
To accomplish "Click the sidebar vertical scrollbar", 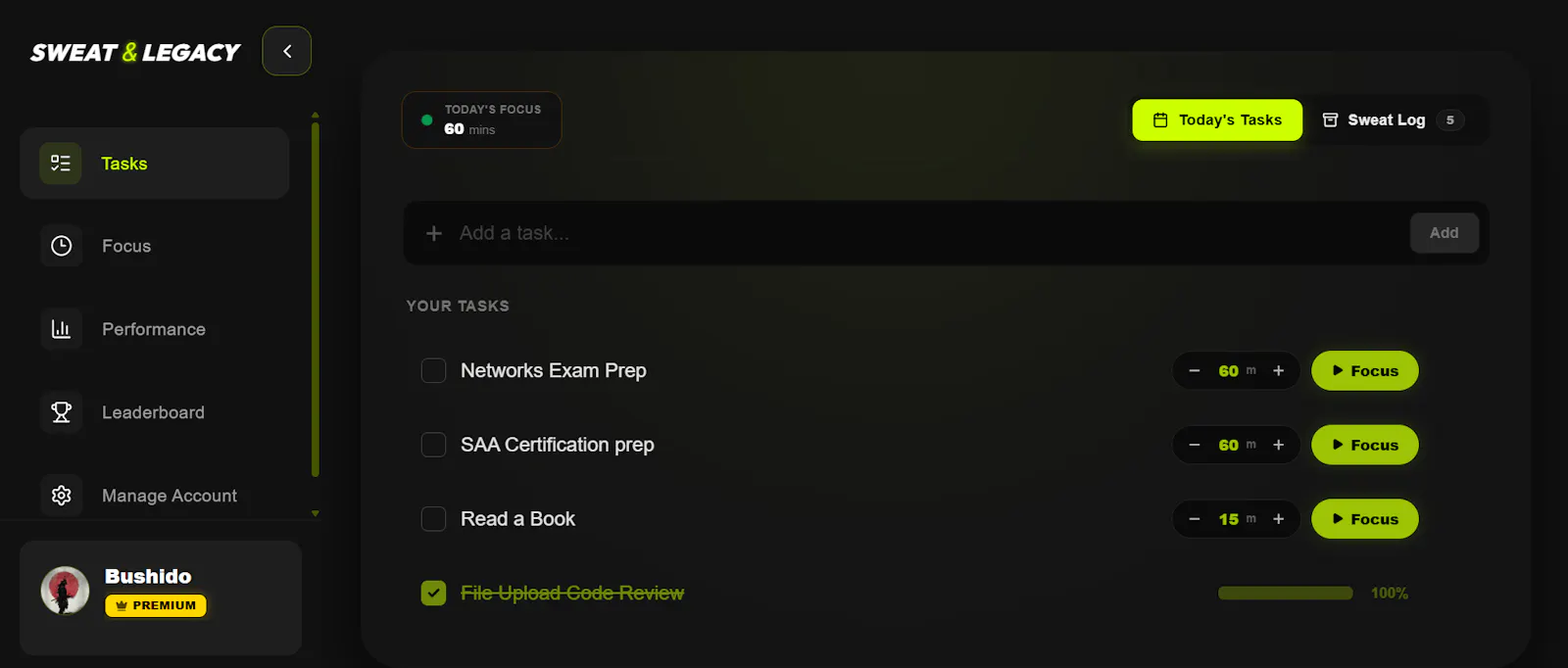I will click(x=316, y=299).
